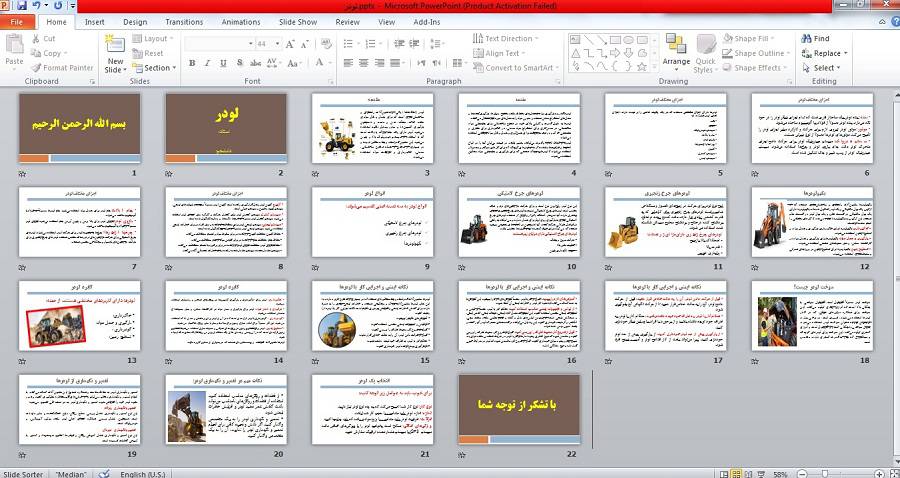The height and width of the screenshot is (478, 900).
Task: Click the Bullets list icon
Action: [347, 44]
